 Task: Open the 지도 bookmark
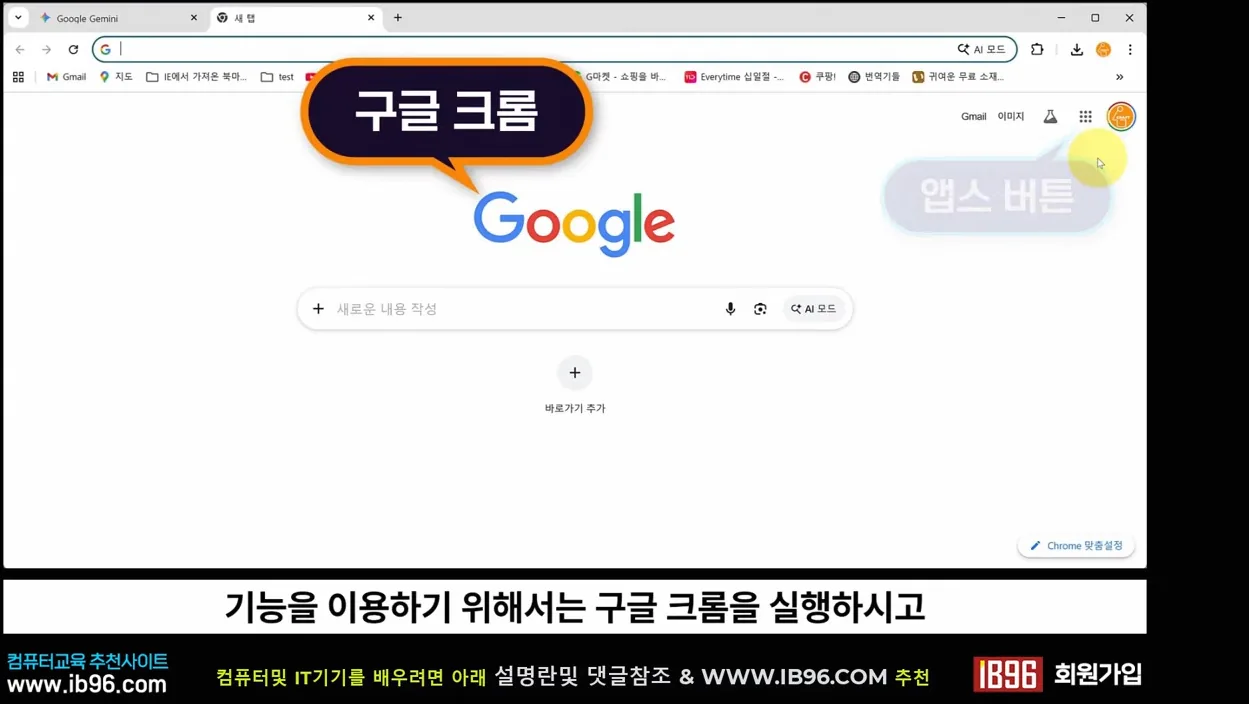tap(116, 77)
